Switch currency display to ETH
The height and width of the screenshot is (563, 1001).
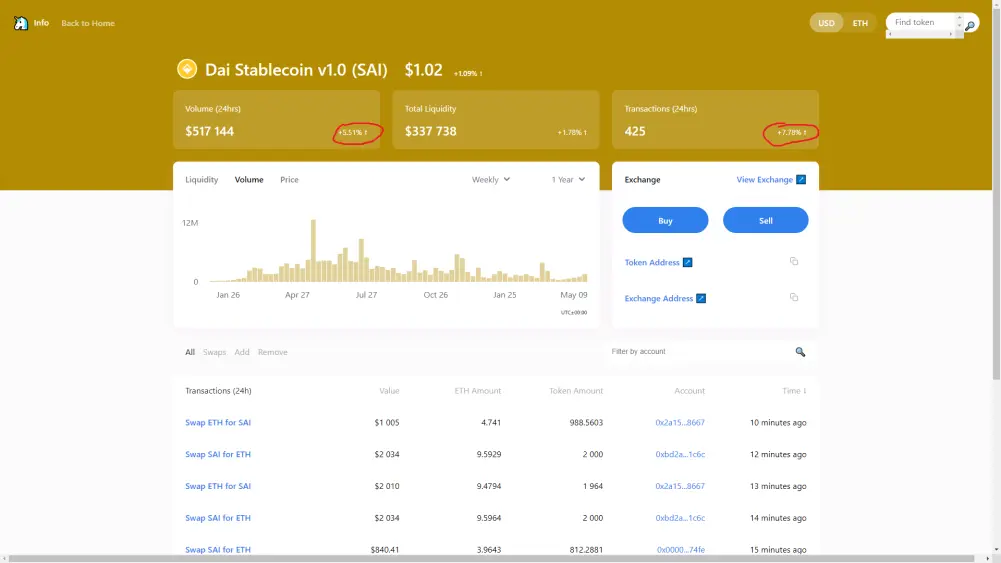[x=860, y=23]
